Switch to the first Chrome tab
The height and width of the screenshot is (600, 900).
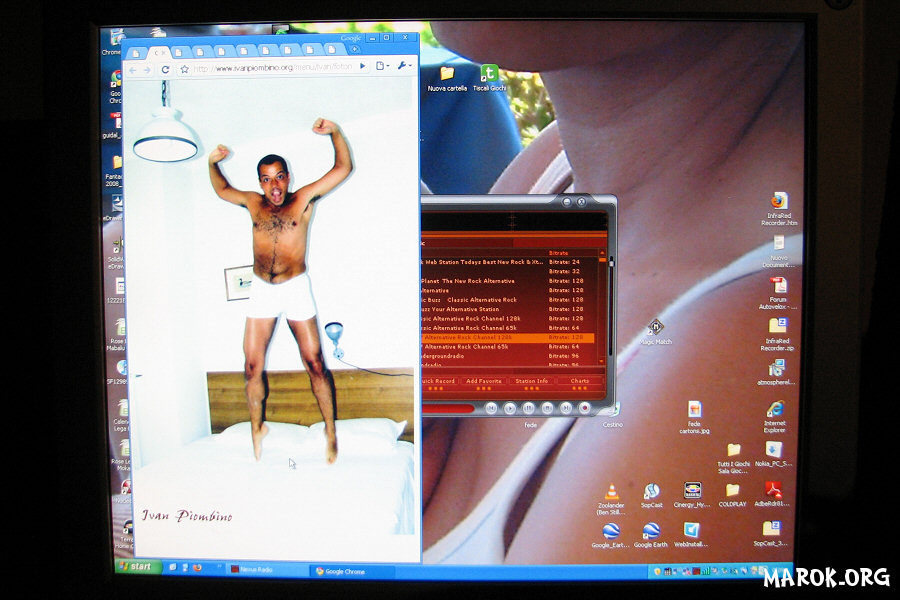(x=136, y=53)
